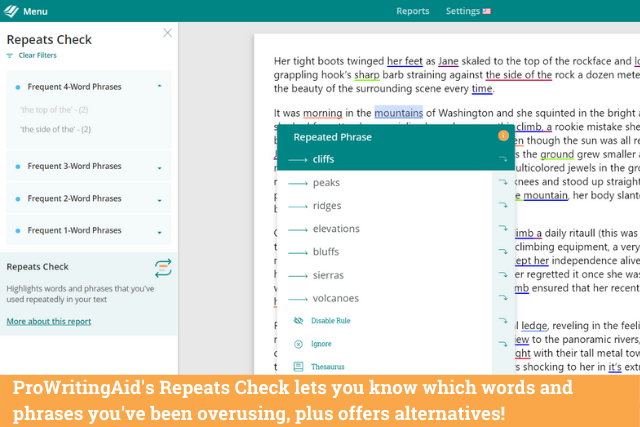Expand Frequent 1-Word Phrases section
640x427 pixels.
click(x=160, y=232)
